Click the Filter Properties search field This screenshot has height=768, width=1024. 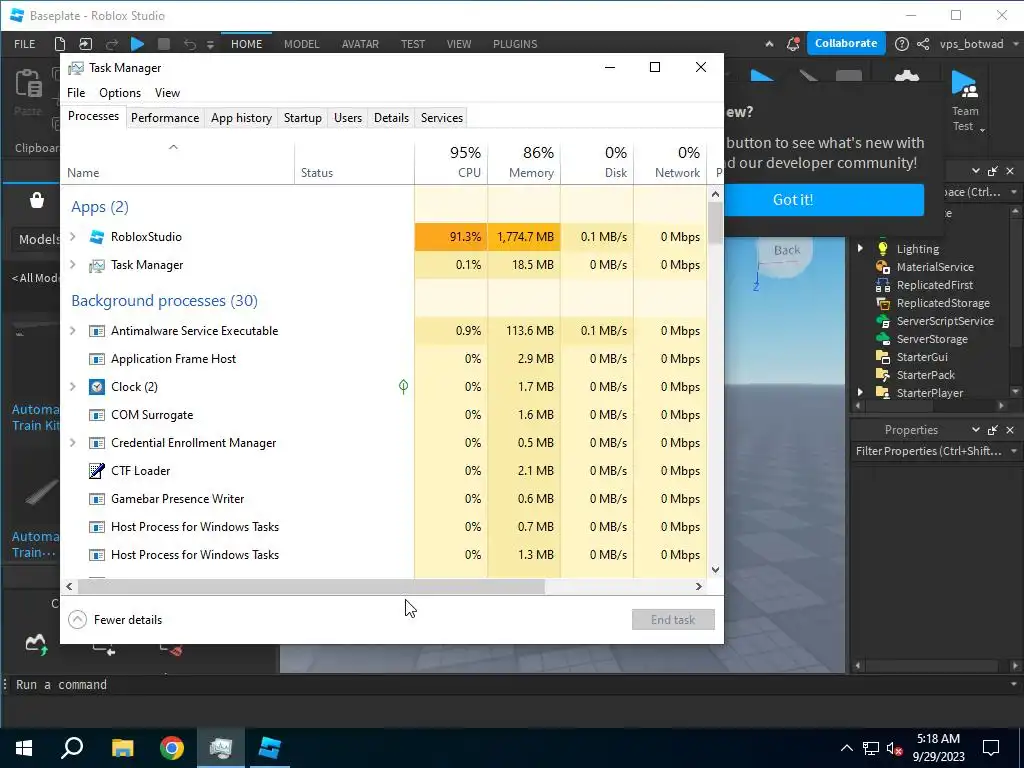tap(929, 451)
